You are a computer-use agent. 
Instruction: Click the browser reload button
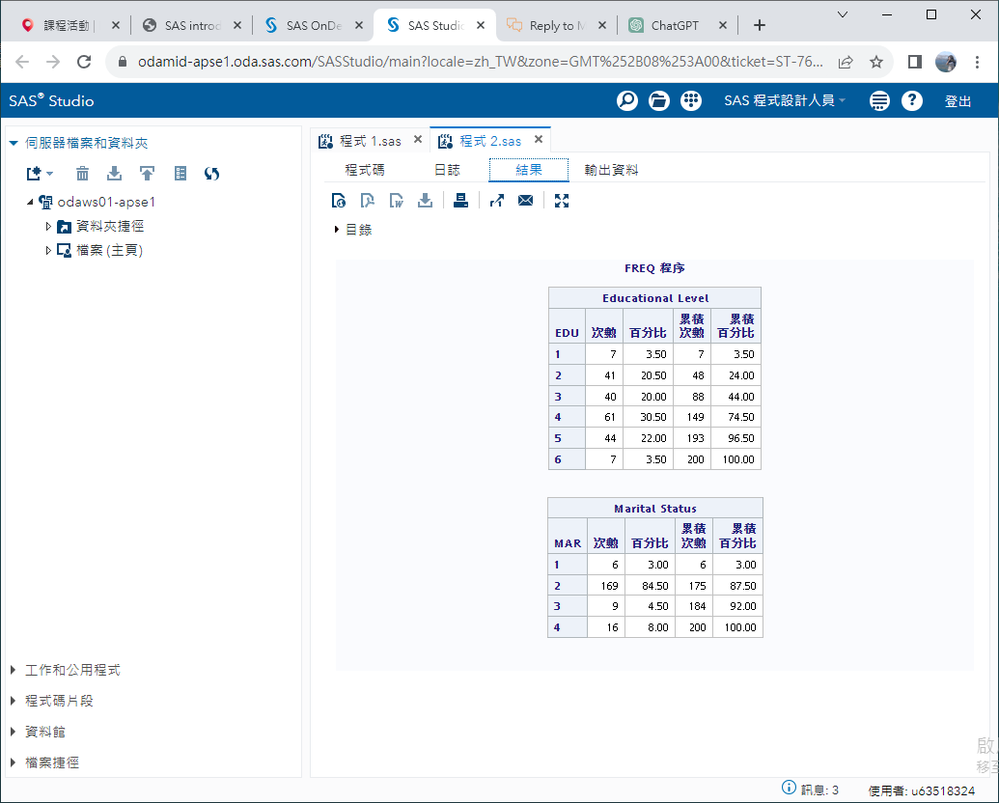pos(83,62)
